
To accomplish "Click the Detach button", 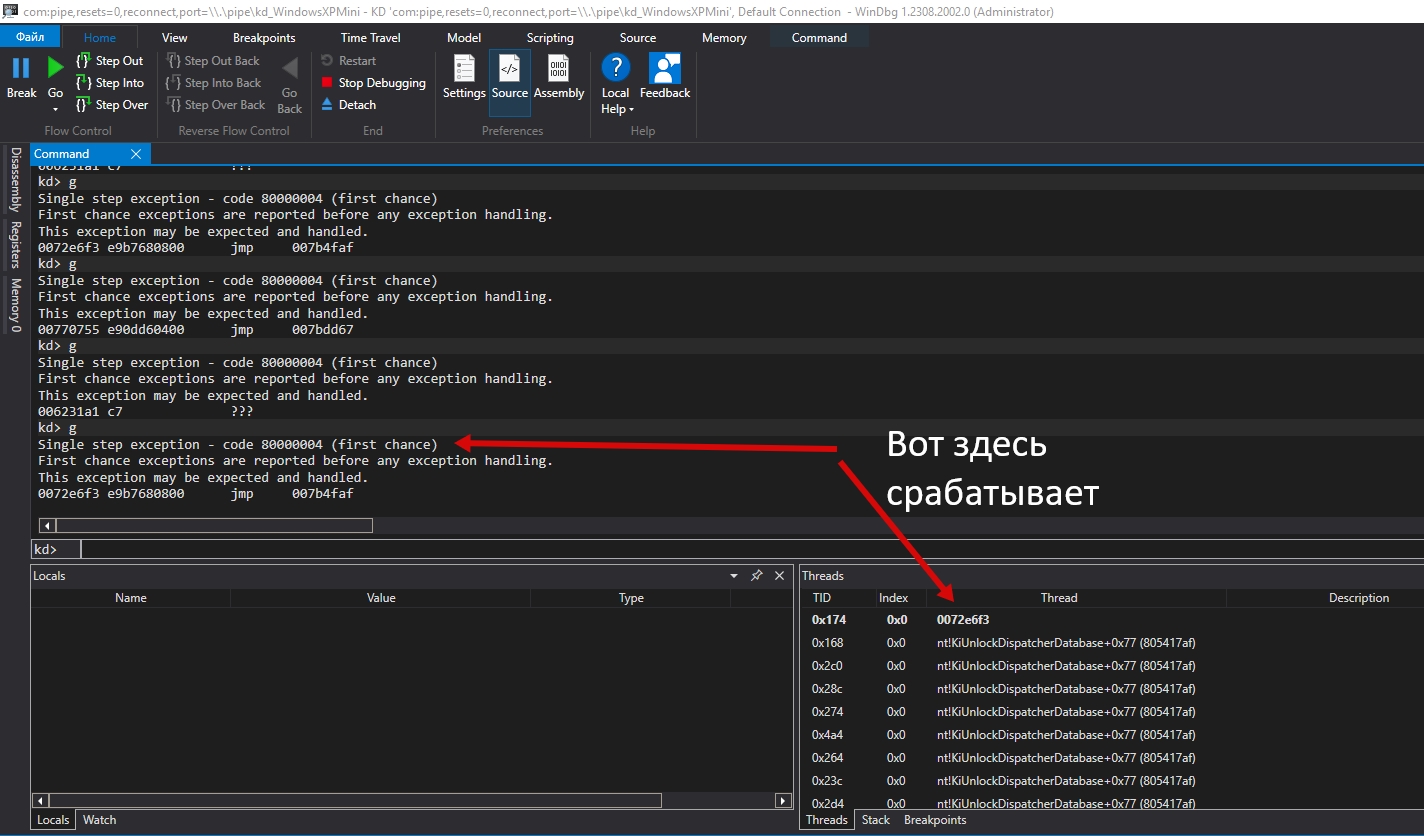I will click(x=349, y=105).
